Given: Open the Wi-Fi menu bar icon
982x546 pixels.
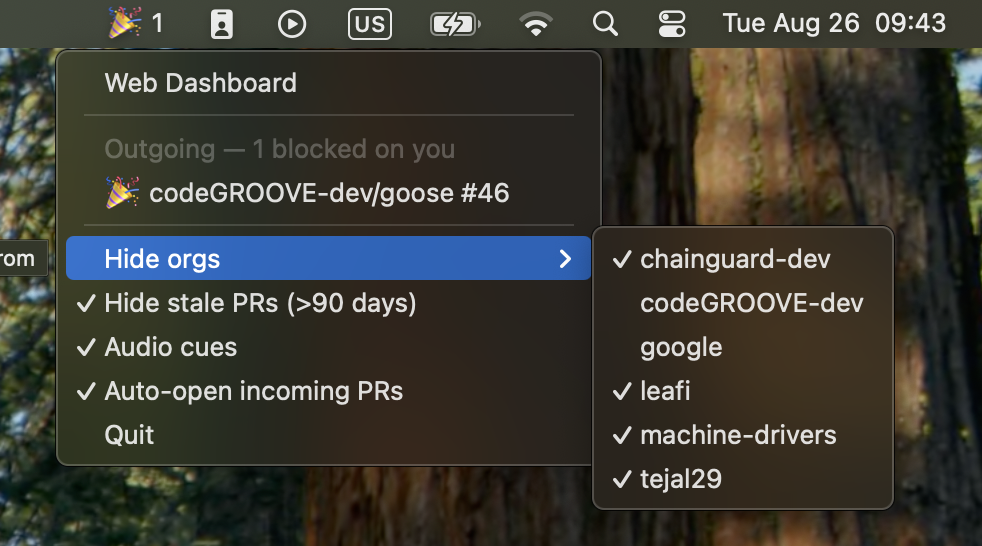Looking at the screenshot, I should [x=536, y=24].
